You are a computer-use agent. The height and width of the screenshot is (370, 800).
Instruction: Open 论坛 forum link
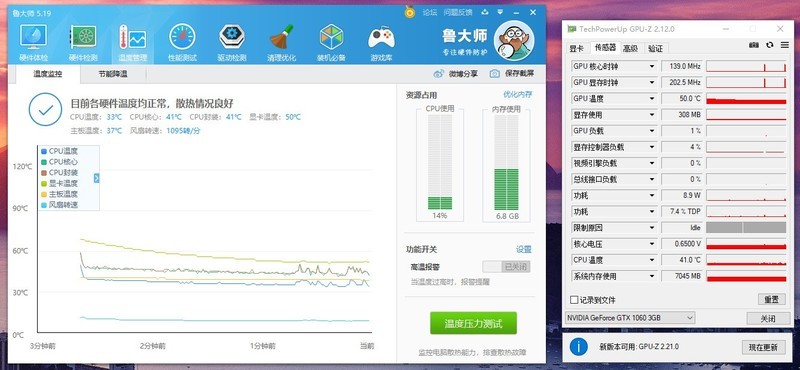click(430, 12)
